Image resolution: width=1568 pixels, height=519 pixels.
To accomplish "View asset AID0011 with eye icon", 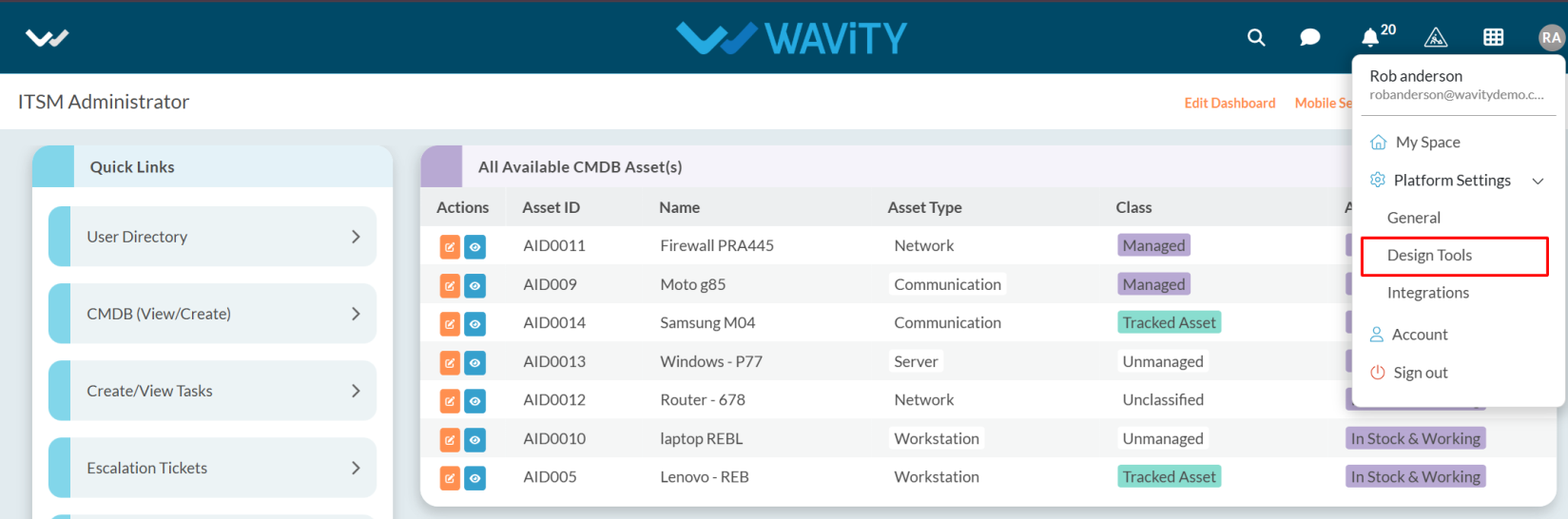I will click(x=474, y=247).
